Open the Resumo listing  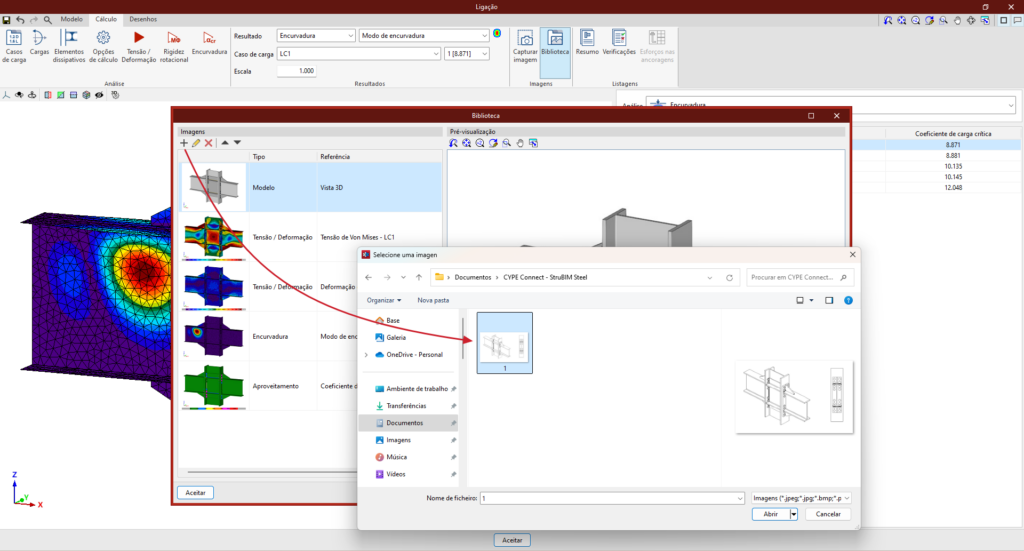pos(587,43)
